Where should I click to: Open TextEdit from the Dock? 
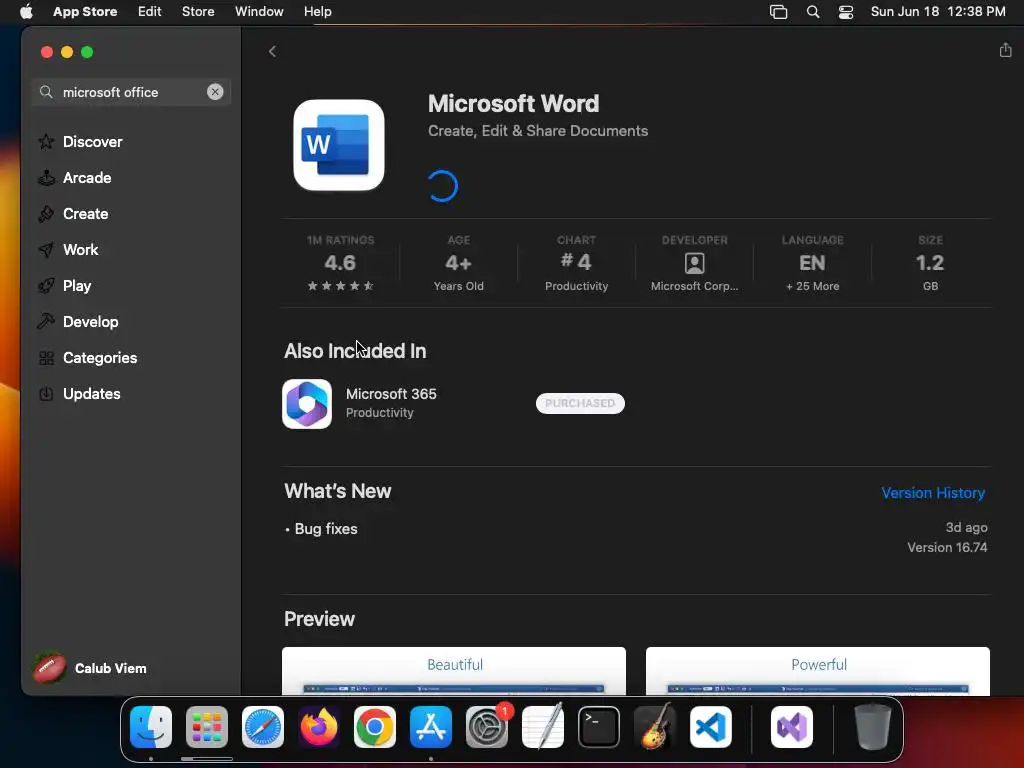coord(543,727)
